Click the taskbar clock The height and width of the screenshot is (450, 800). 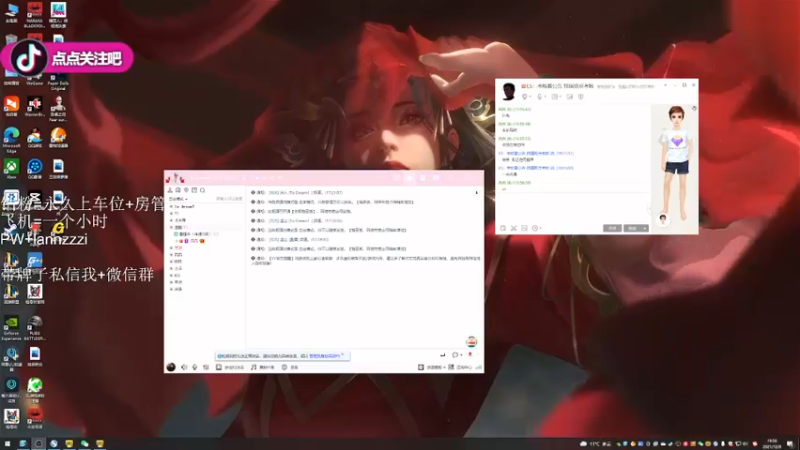tap(771, 443)
